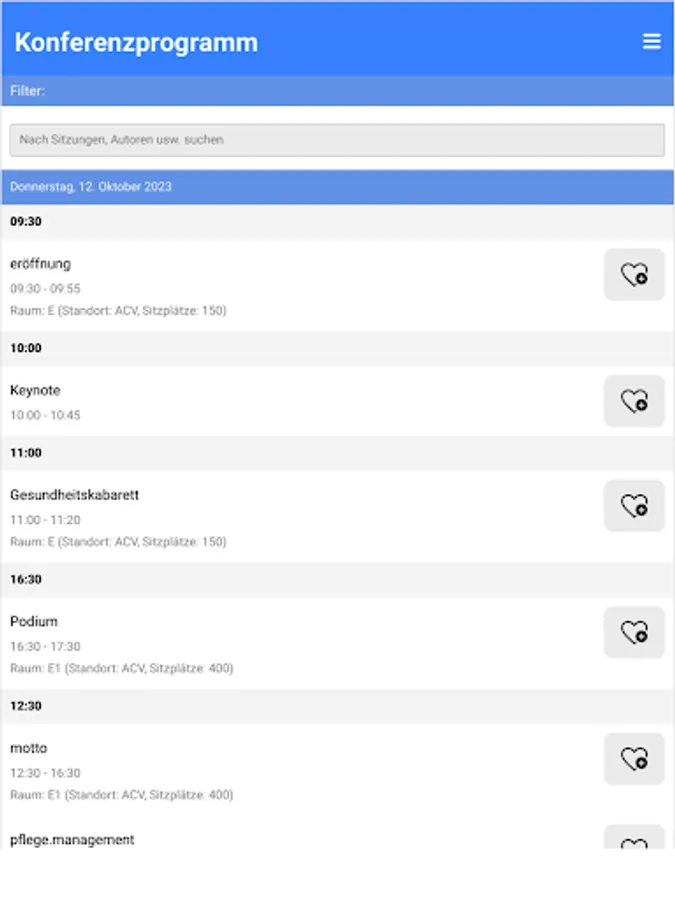Click the Filter bar
The width and height of the screenshot is (675, 900).
[x=337, y=91]
